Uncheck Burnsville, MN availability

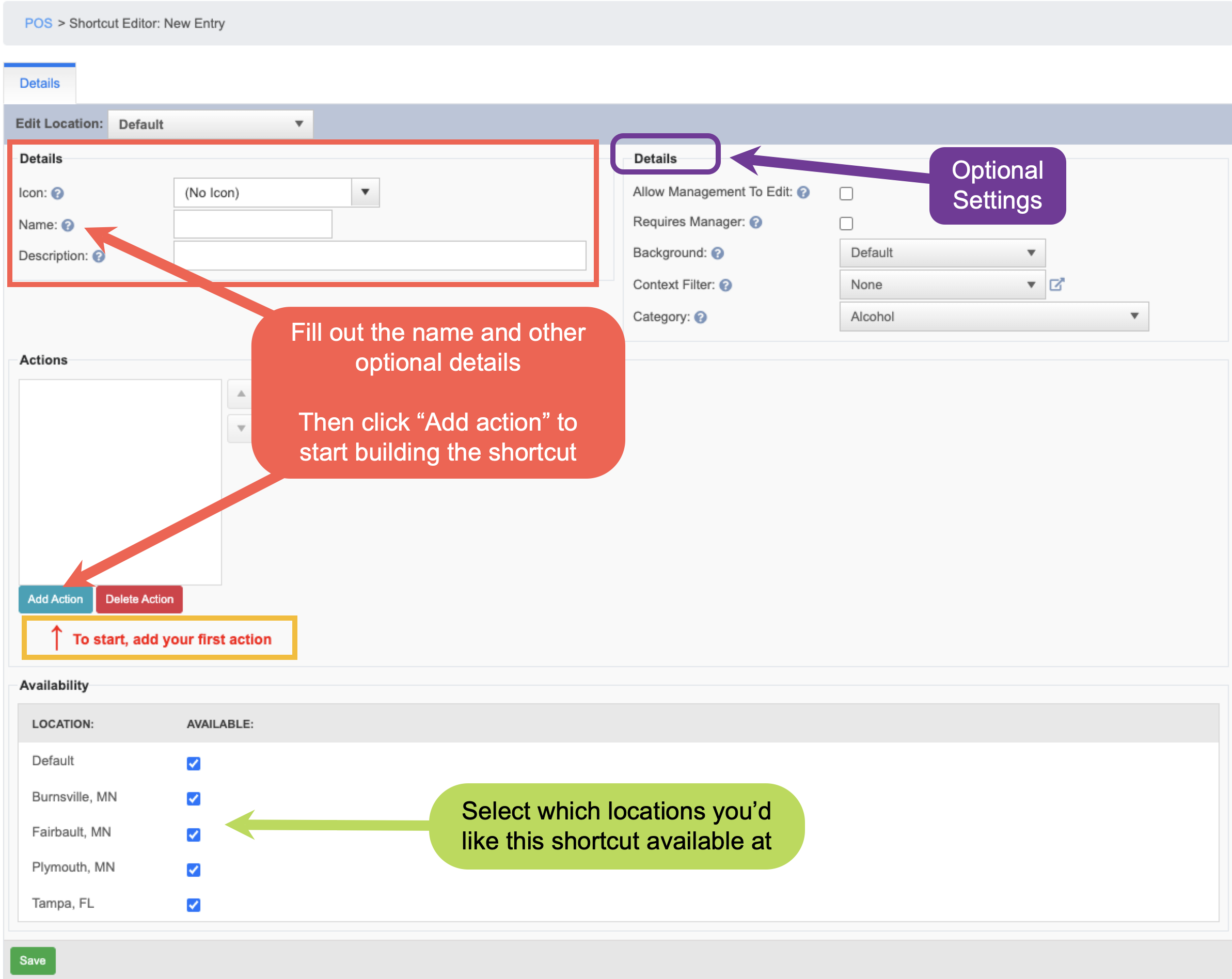coord(194,798)
